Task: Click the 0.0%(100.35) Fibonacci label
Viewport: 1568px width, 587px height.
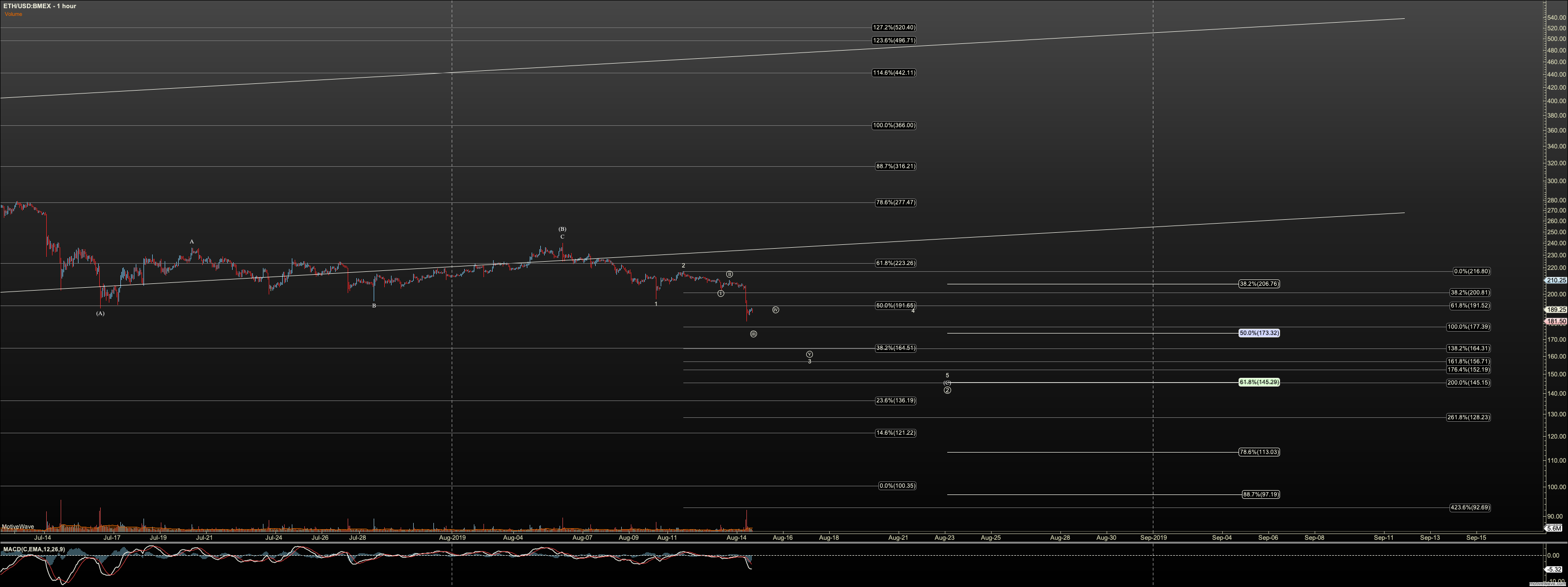Action: click(x=897, y=486)
